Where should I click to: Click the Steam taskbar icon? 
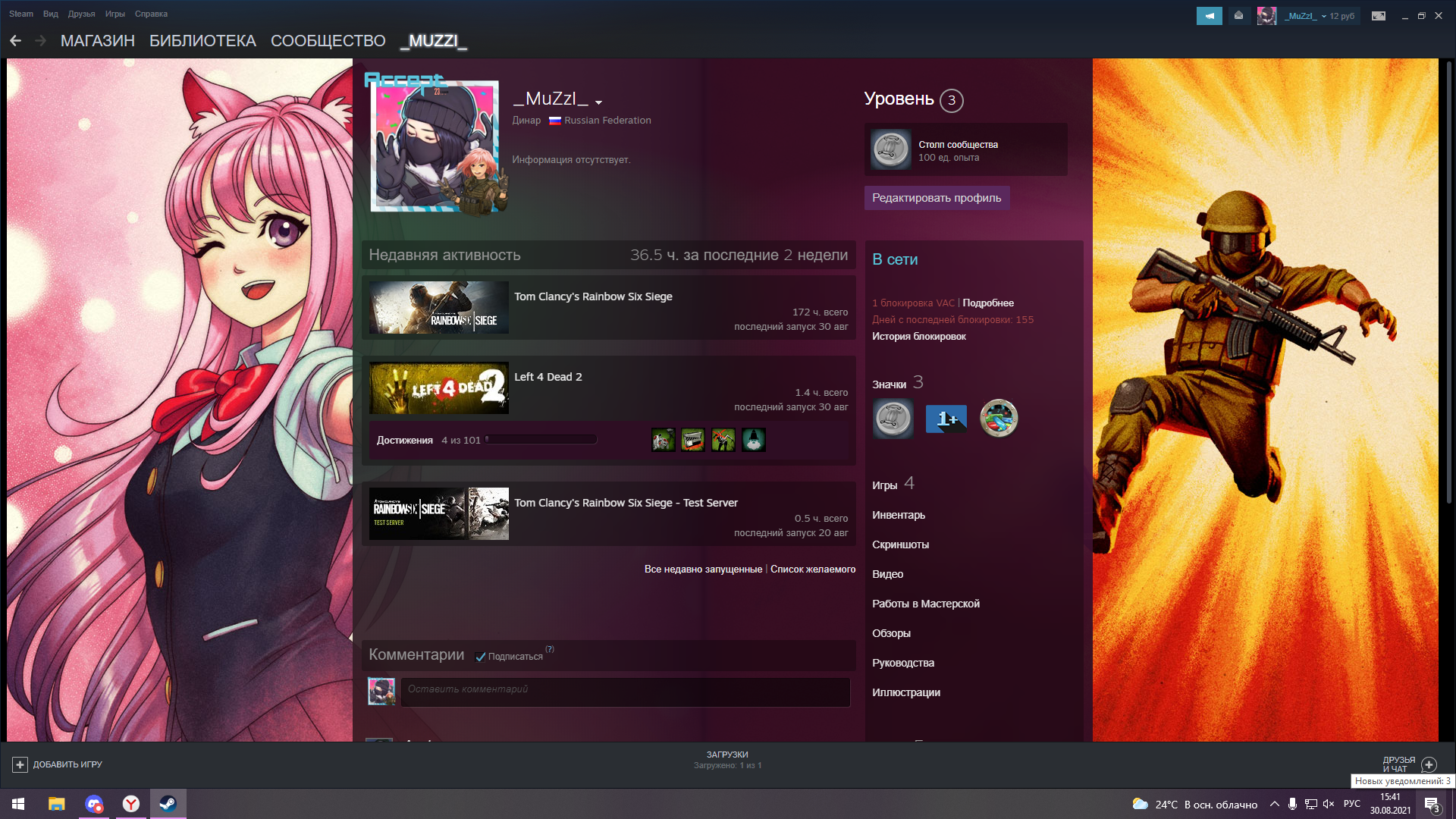click(168, 804)
